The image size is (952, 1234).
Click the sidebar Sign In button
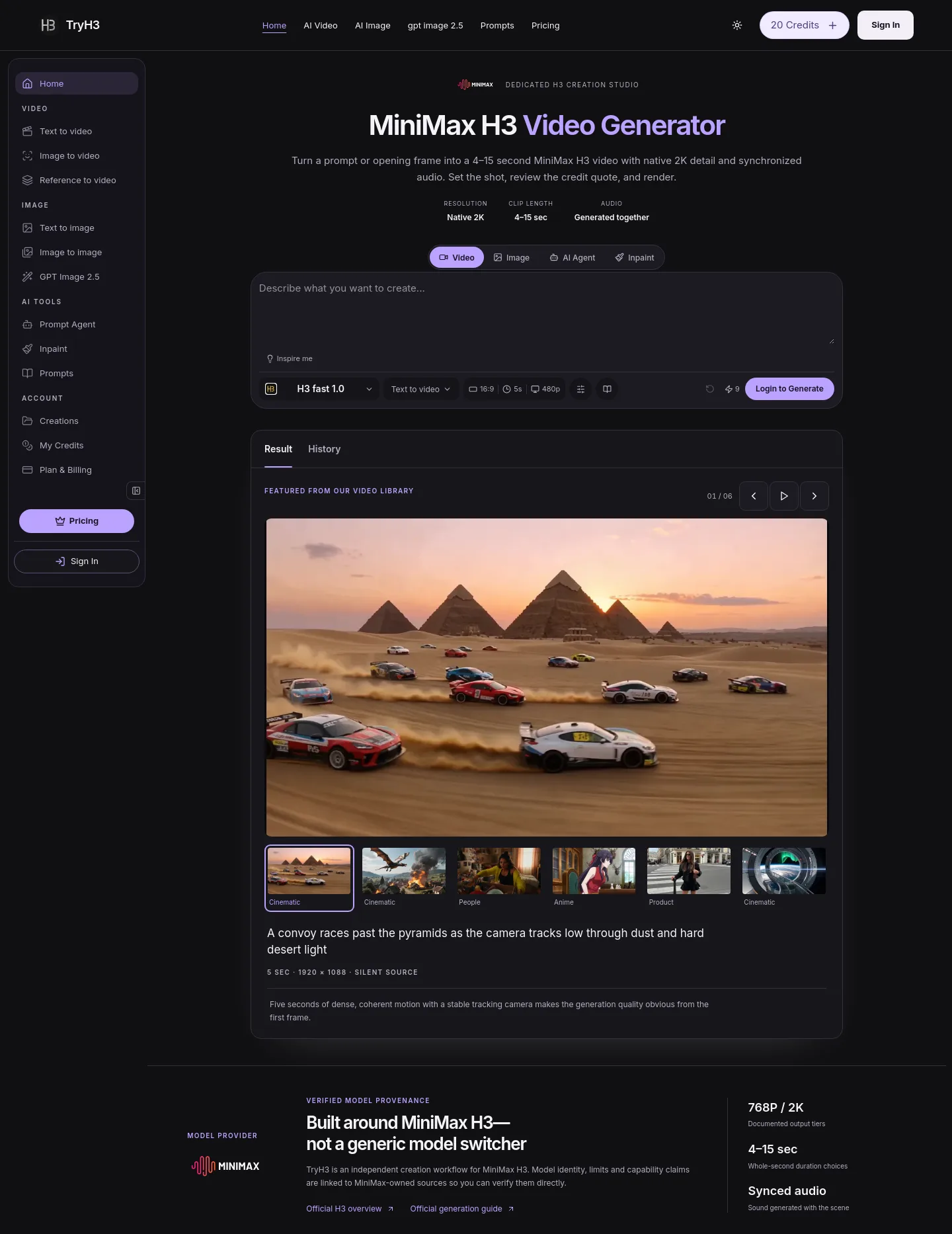[x=77, y=561]
